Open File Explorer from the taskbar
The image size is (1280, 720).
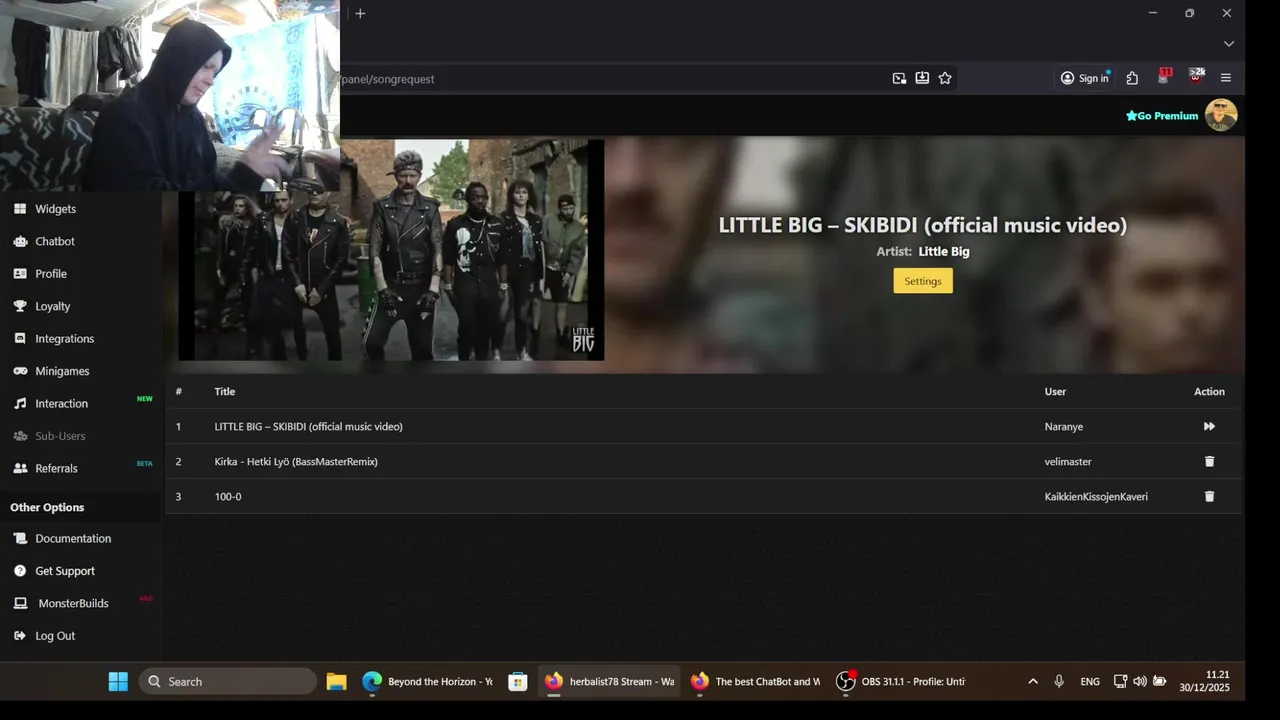click(336, 682)
